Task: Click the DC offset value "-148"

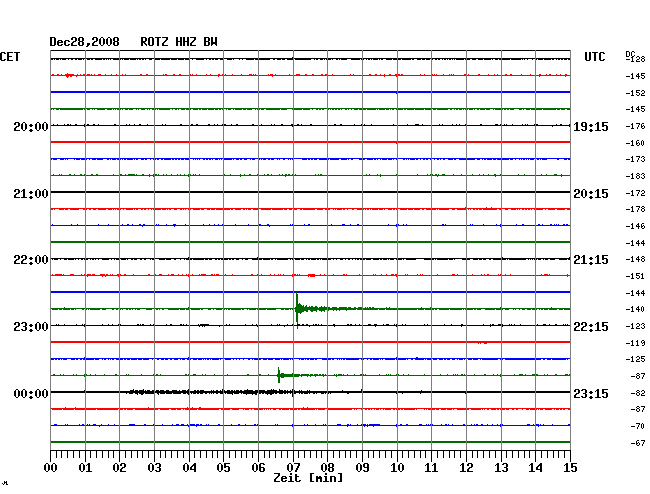Action: pyautogui.click(x=635, y=259)
